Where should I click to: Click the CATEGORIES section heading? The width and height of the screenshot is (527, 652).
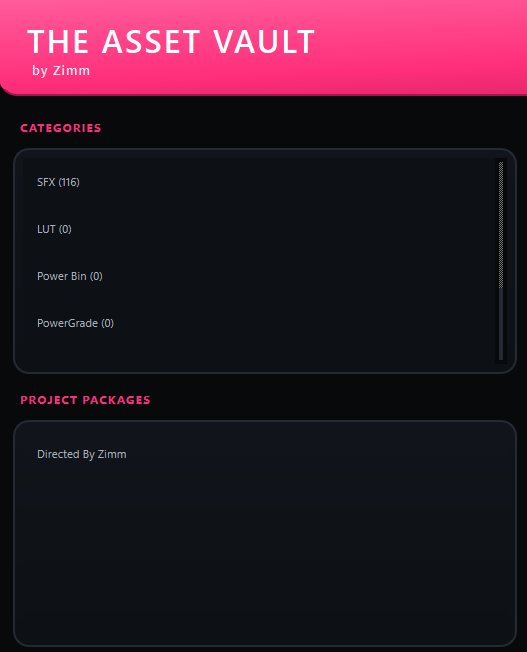[x=61, y=128]
